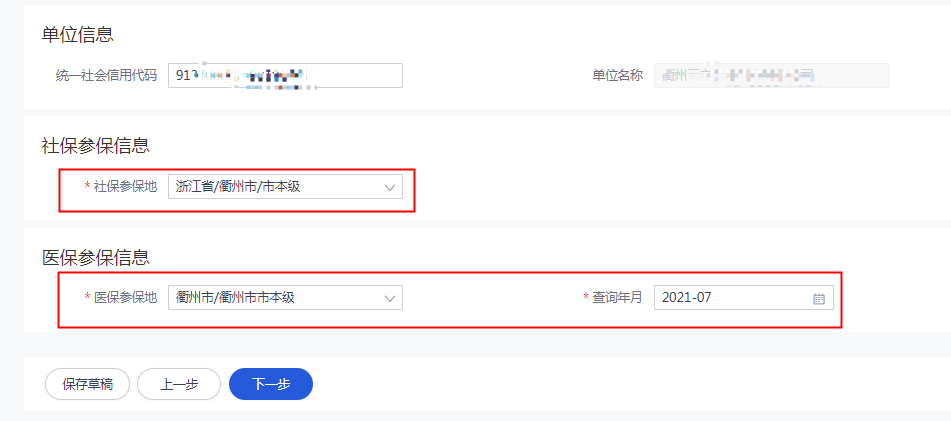Click the 医保参保地 field label
Screen dimensions: 951x421
pos(125,298)
